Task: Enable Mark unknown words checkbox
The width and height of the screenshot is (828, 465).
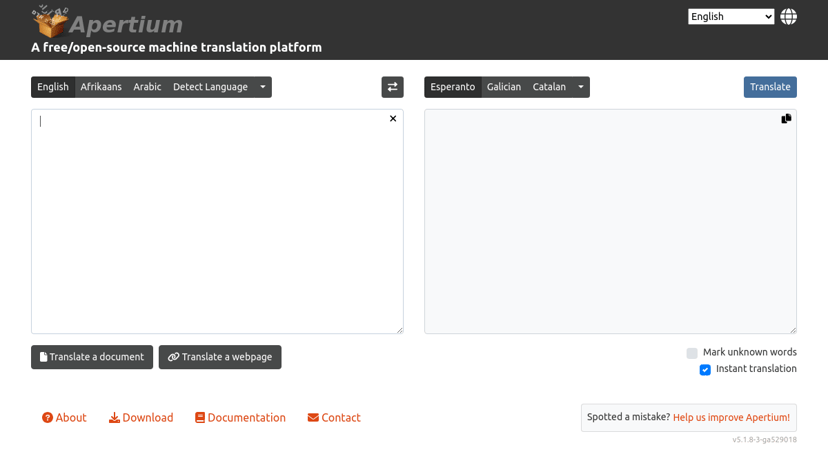Action: pyautogui.click(x=692, y=353)
